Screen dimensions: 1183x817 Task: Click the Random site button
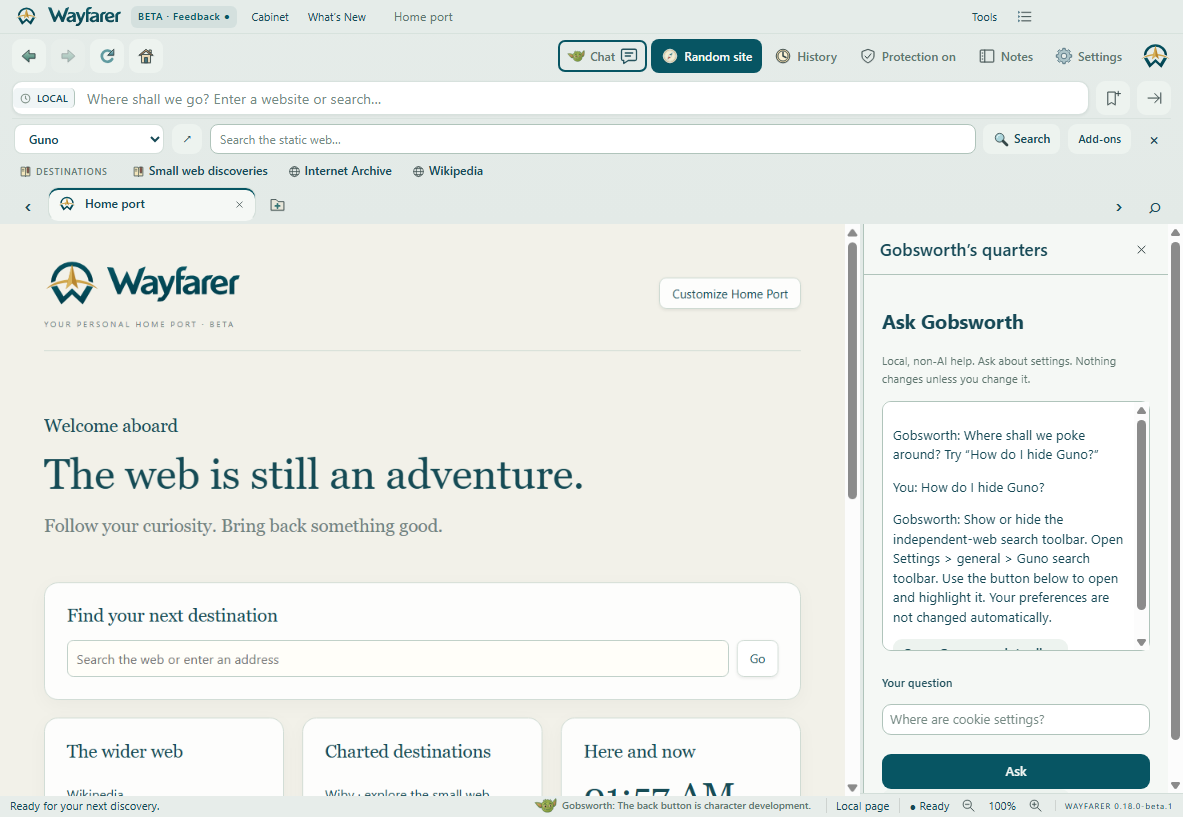pos(706,57)
